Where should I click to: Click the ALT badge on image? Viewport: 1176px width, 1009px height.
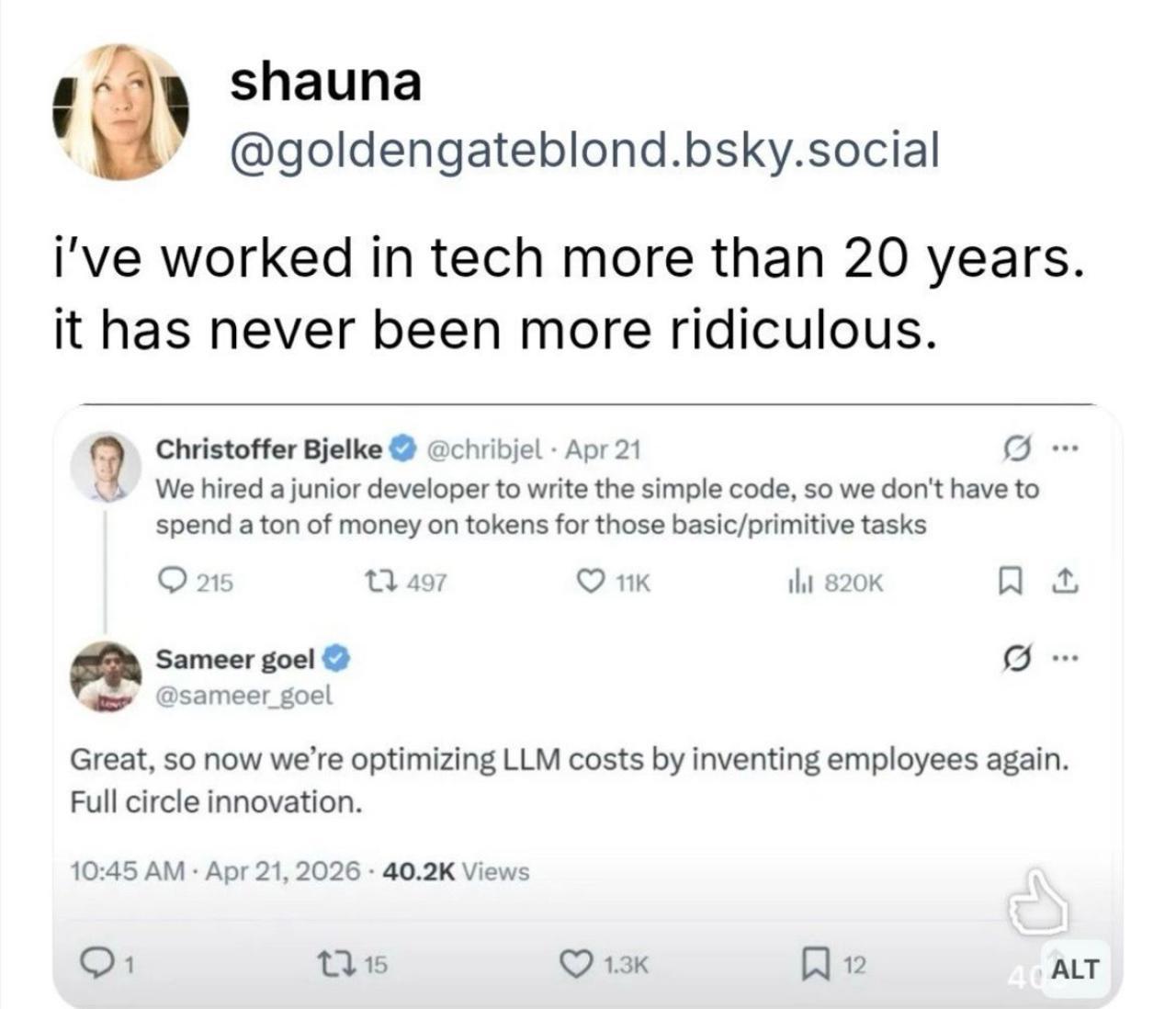click(1073, 968)
